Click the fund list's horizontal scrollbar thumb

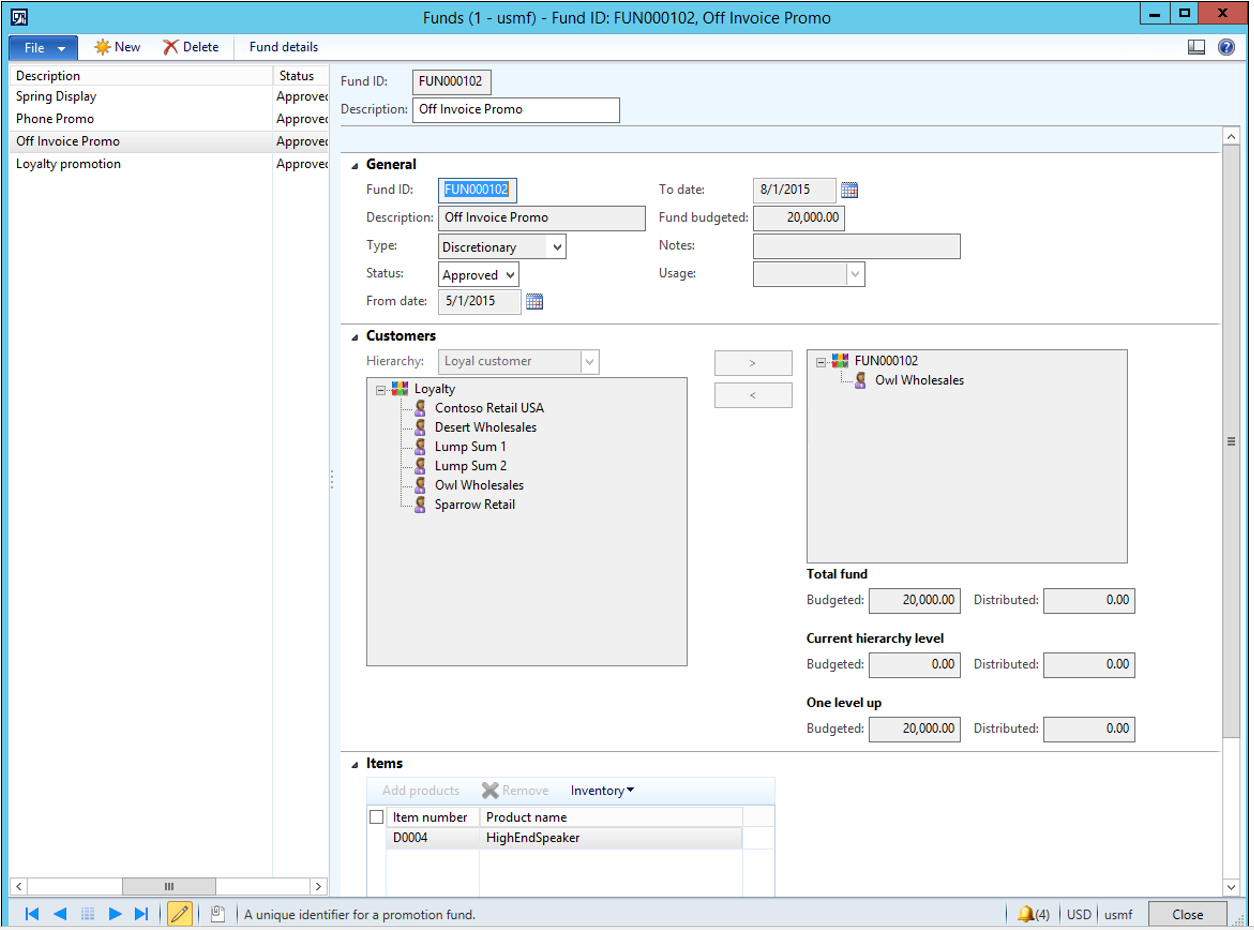click(x=168, y=886)
